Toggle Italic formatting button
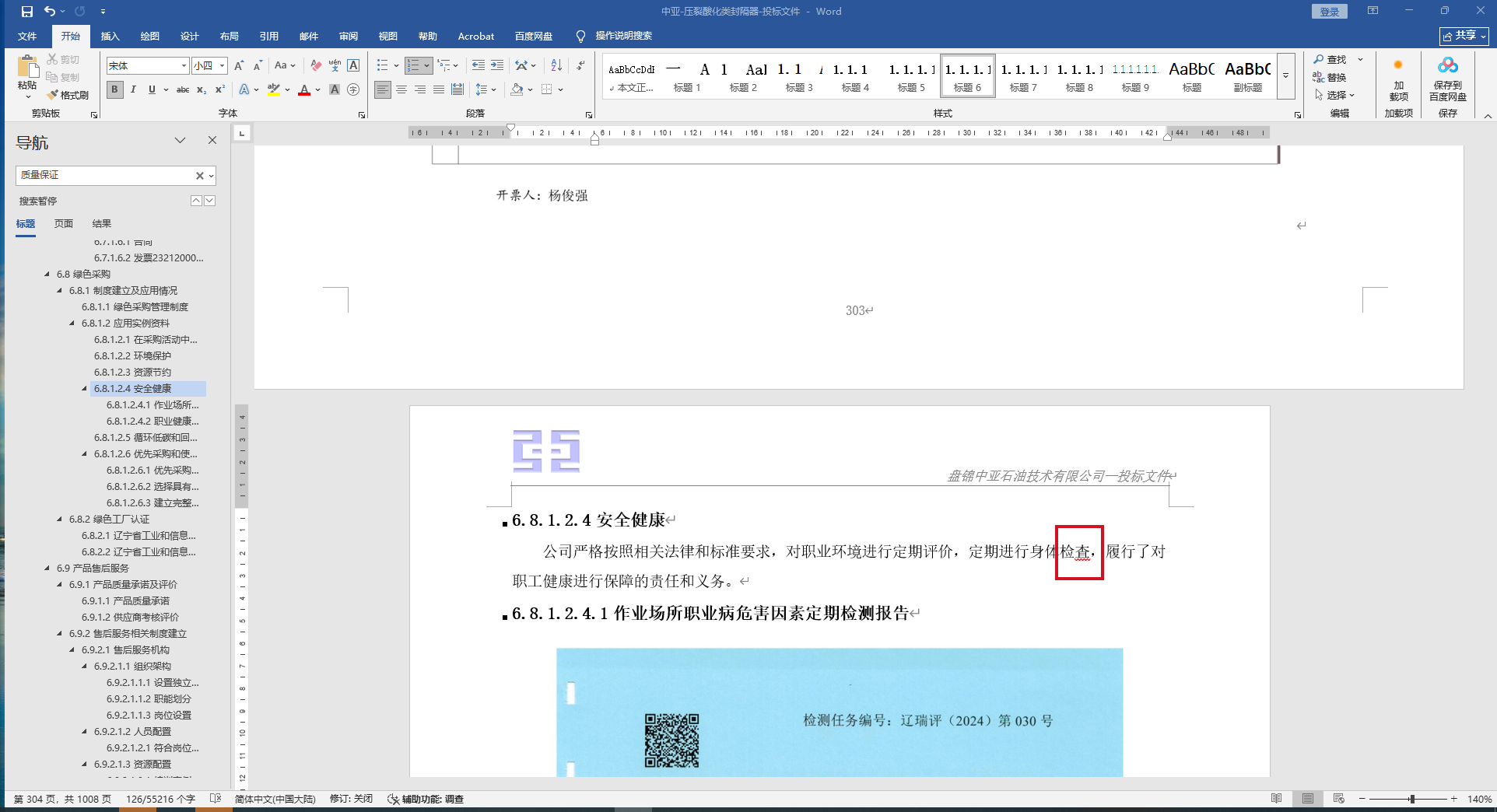 pyautogui.click(x=133, y=90)
